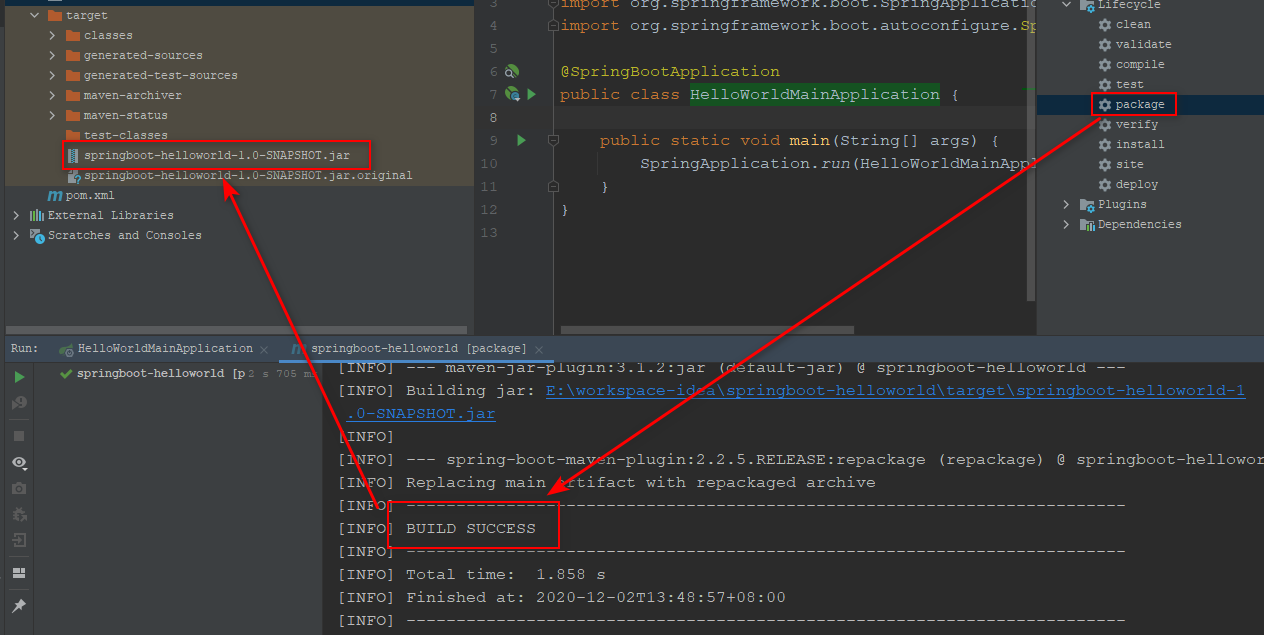Rerun the Maven package build

click(19, 377)
